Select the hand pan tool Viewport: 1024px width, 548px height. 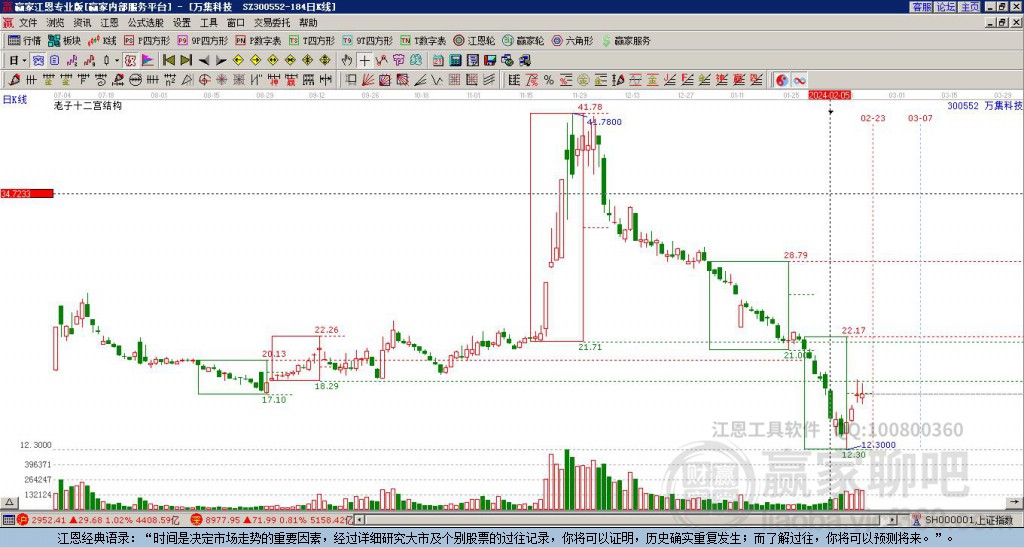click(346, 61)
